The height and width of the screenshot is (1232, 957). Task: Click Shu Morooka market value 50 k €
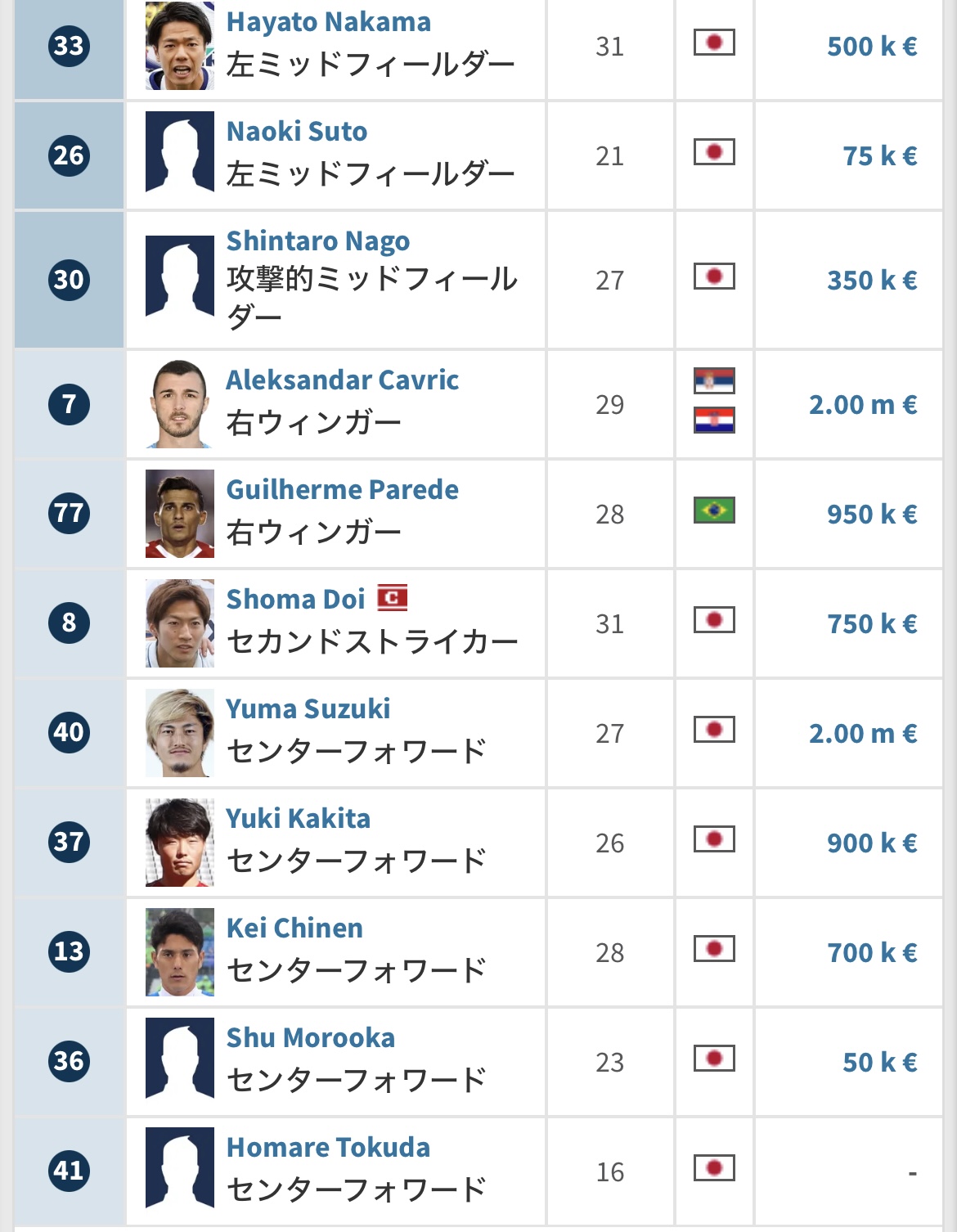880,1062
